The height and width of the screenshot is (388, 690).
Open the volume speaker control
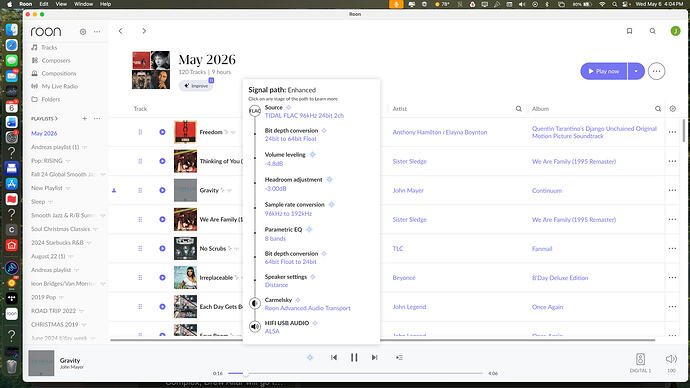tap(671, 359)
